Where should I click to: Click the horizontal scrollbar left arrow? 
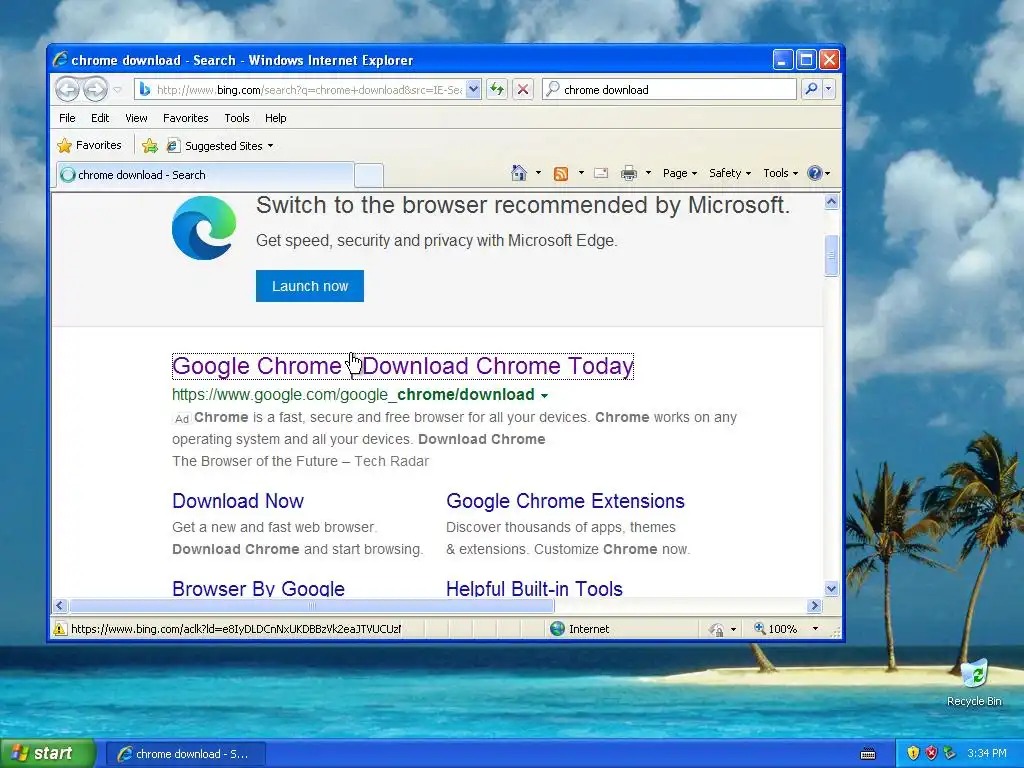[59, 605]
